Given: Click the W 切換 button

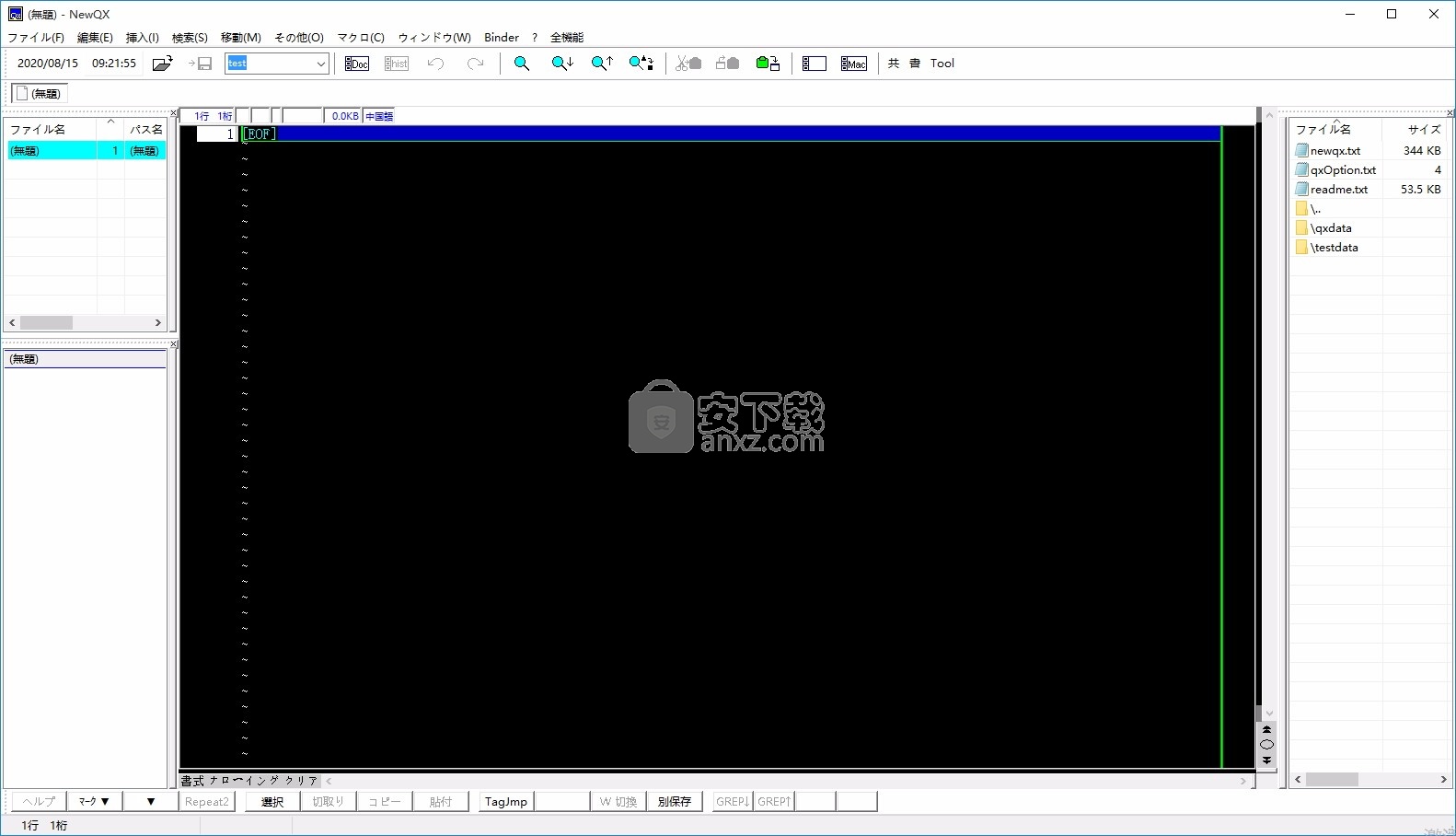Looking at the screenshot, I should (618, 801).
